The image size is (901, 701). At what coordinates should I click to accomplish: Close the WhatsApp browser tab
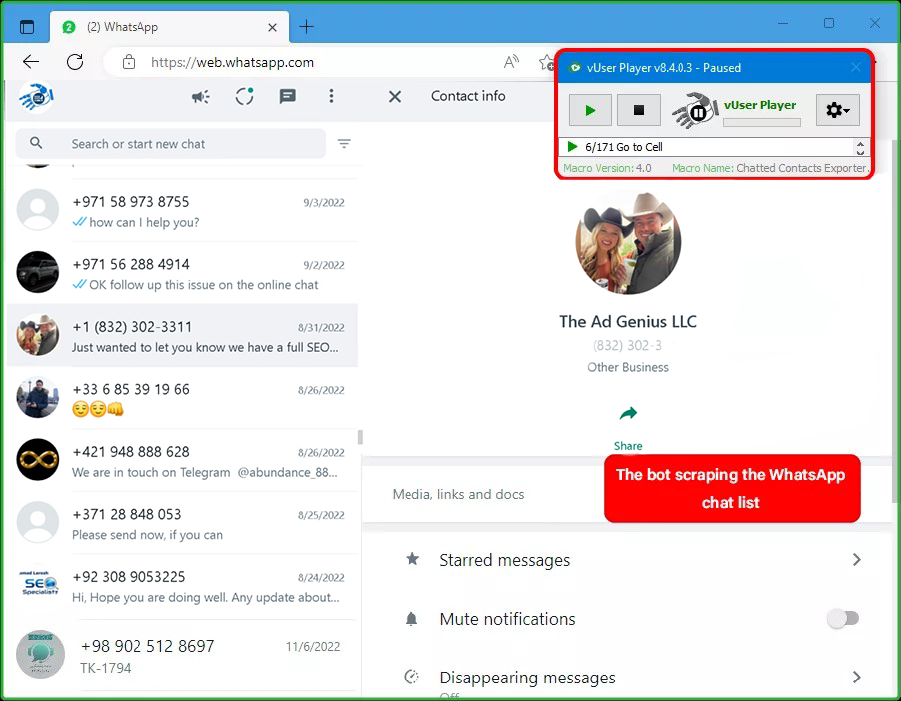pyautogui.click(x=272, y=27)
